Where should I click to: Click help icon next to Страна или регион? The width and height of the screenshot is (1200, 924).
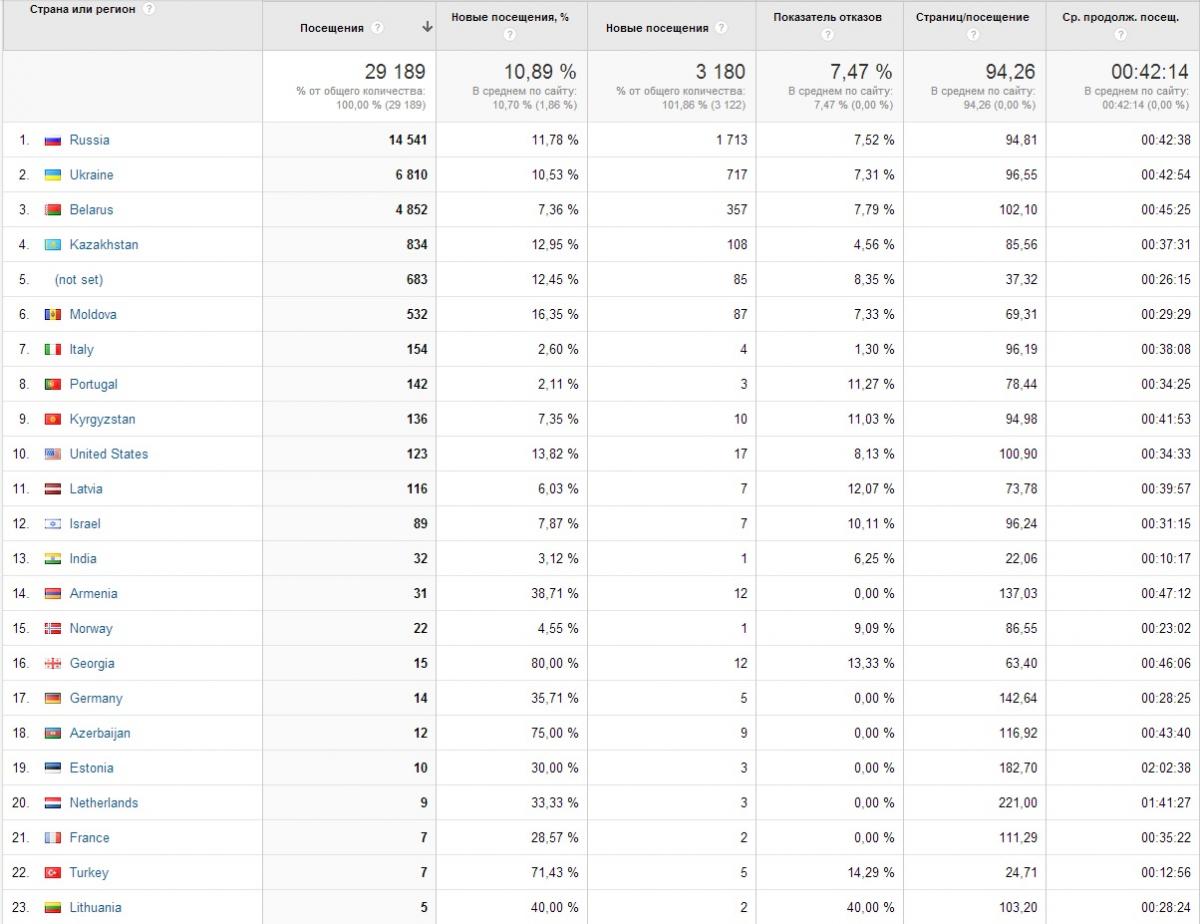149,9
